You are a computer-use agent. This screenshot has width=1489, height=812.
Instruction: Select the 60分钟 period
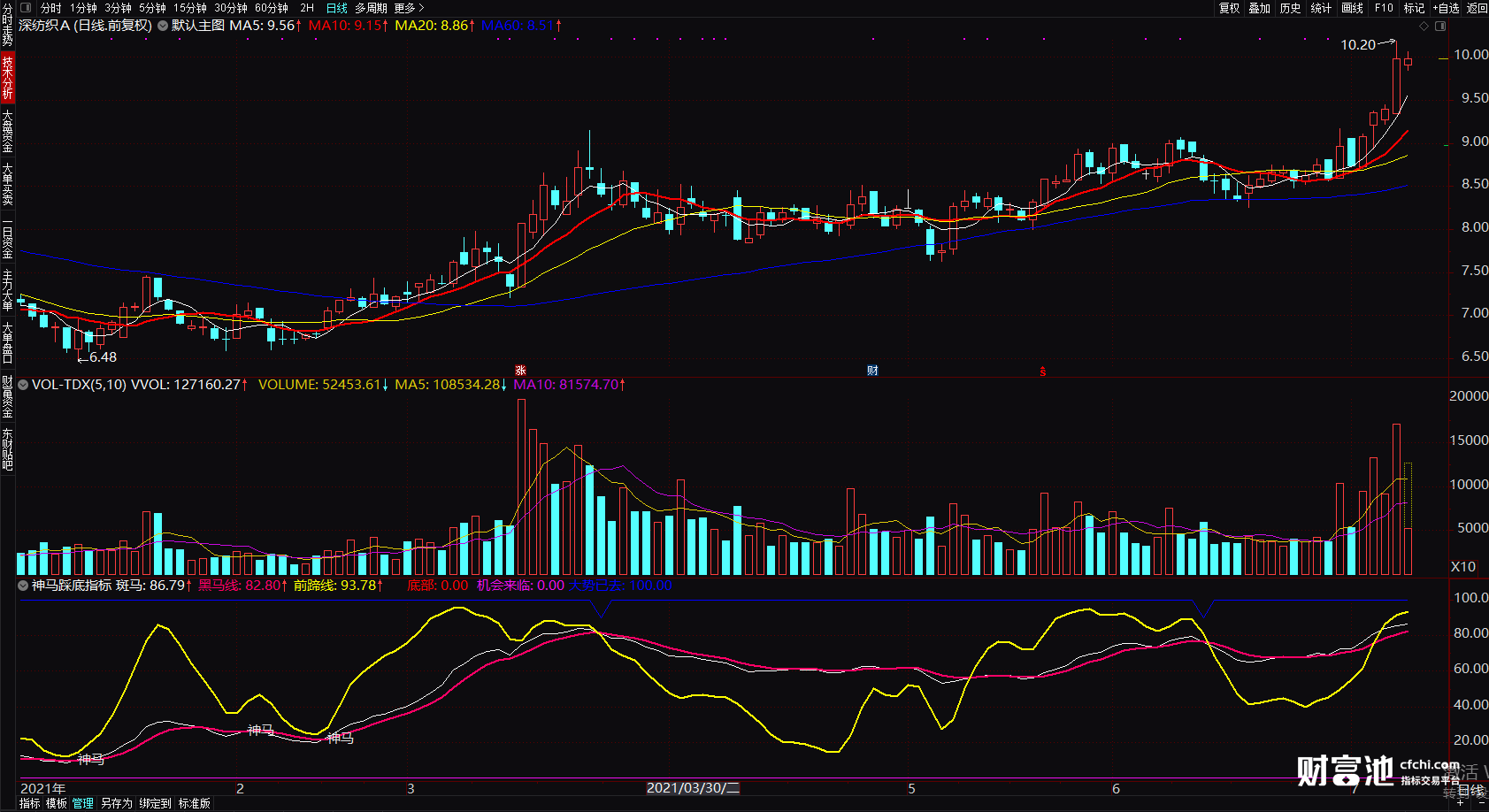272,8
